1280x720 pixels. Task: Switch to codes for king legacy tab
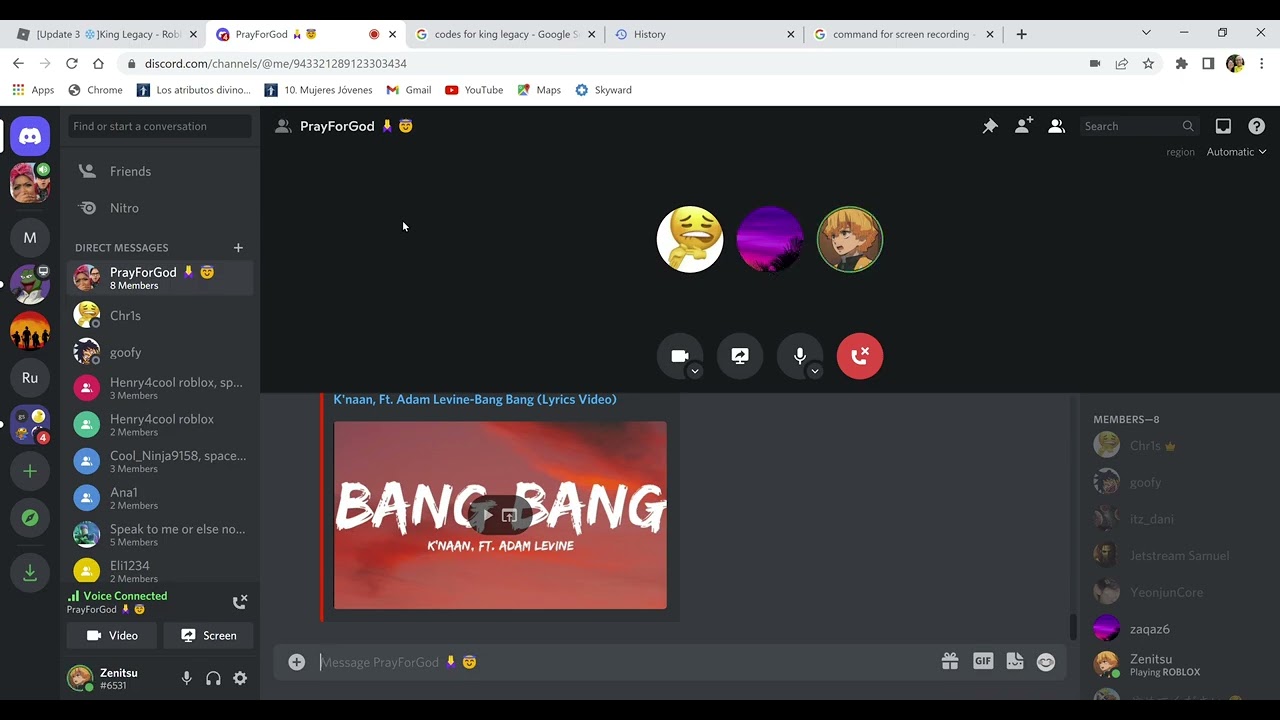(505, 34)
